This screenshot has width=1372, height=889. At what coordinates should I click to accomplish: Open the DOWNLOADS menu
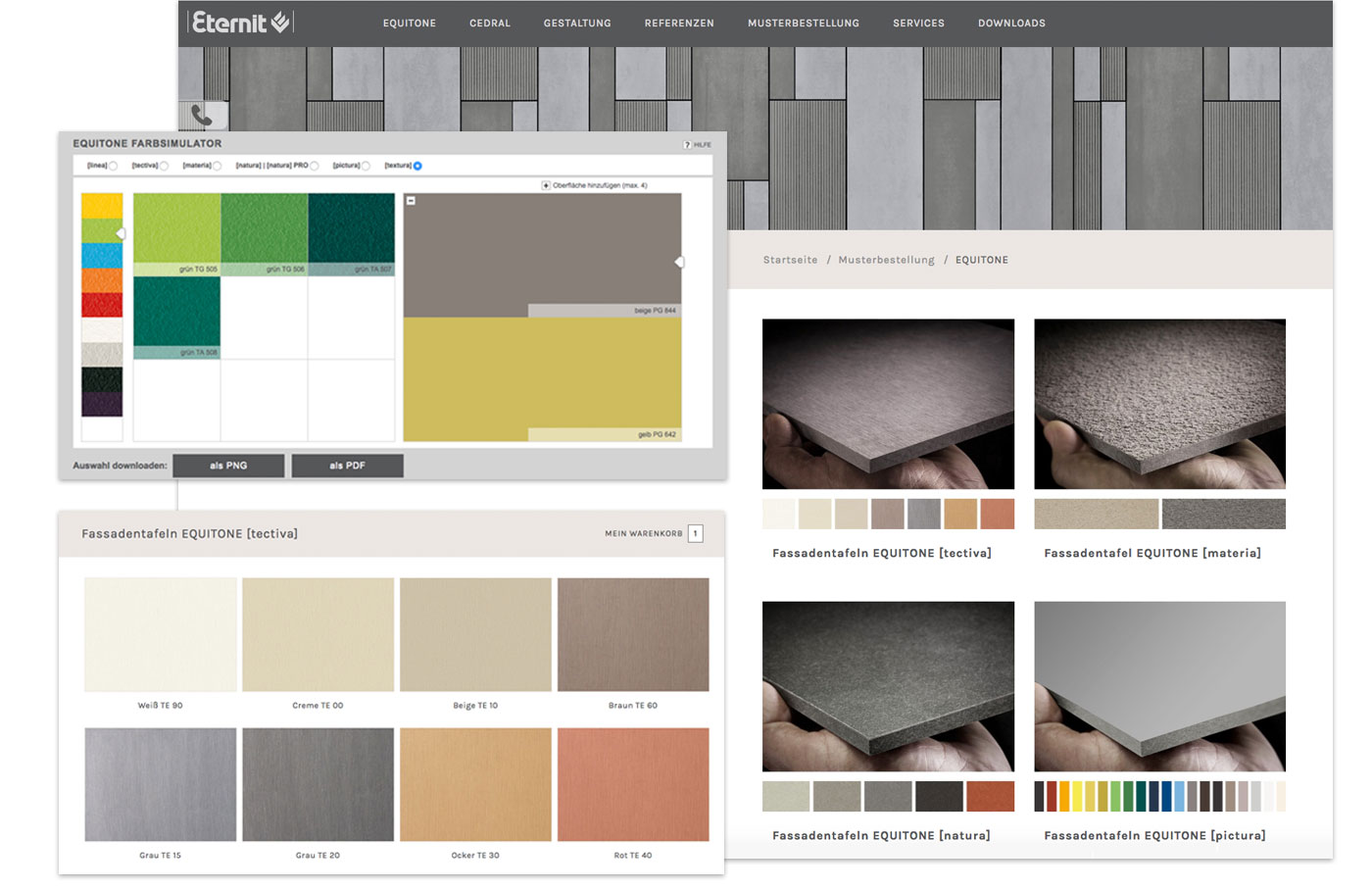click(x=1011, y=24)
